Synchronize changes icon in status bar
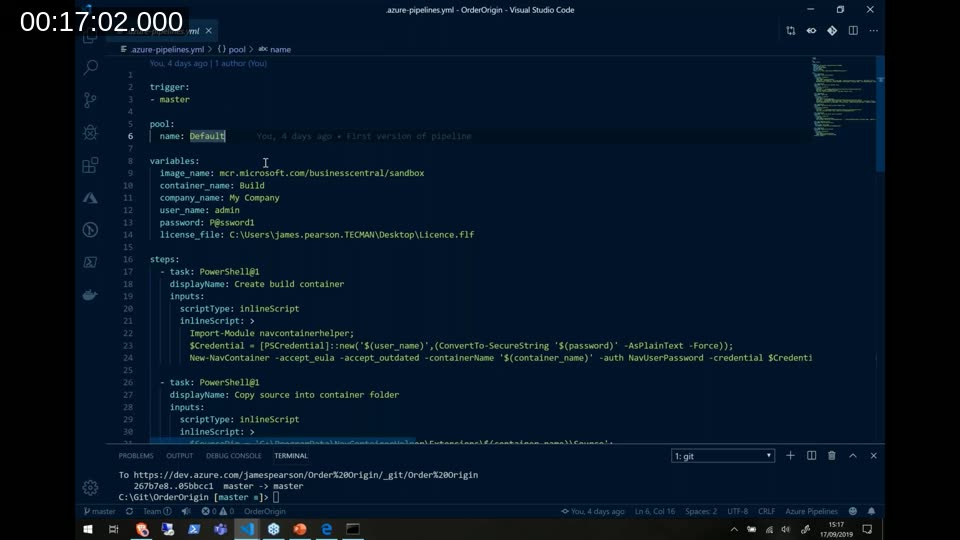960x540 pixels. tap(129, 511)
